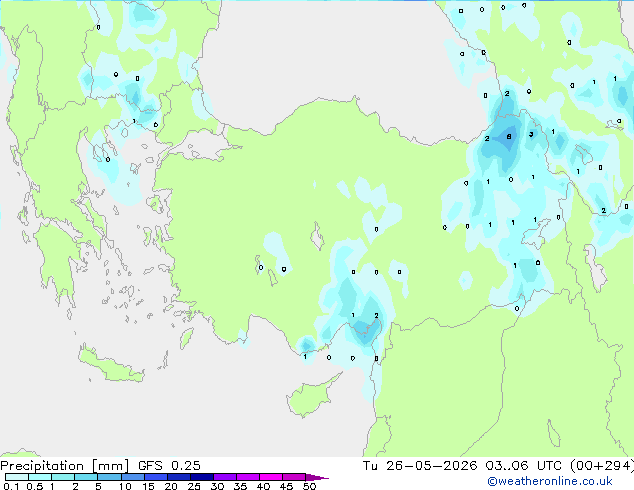Click the 1–2 mm legend swatch

[63, 477]
